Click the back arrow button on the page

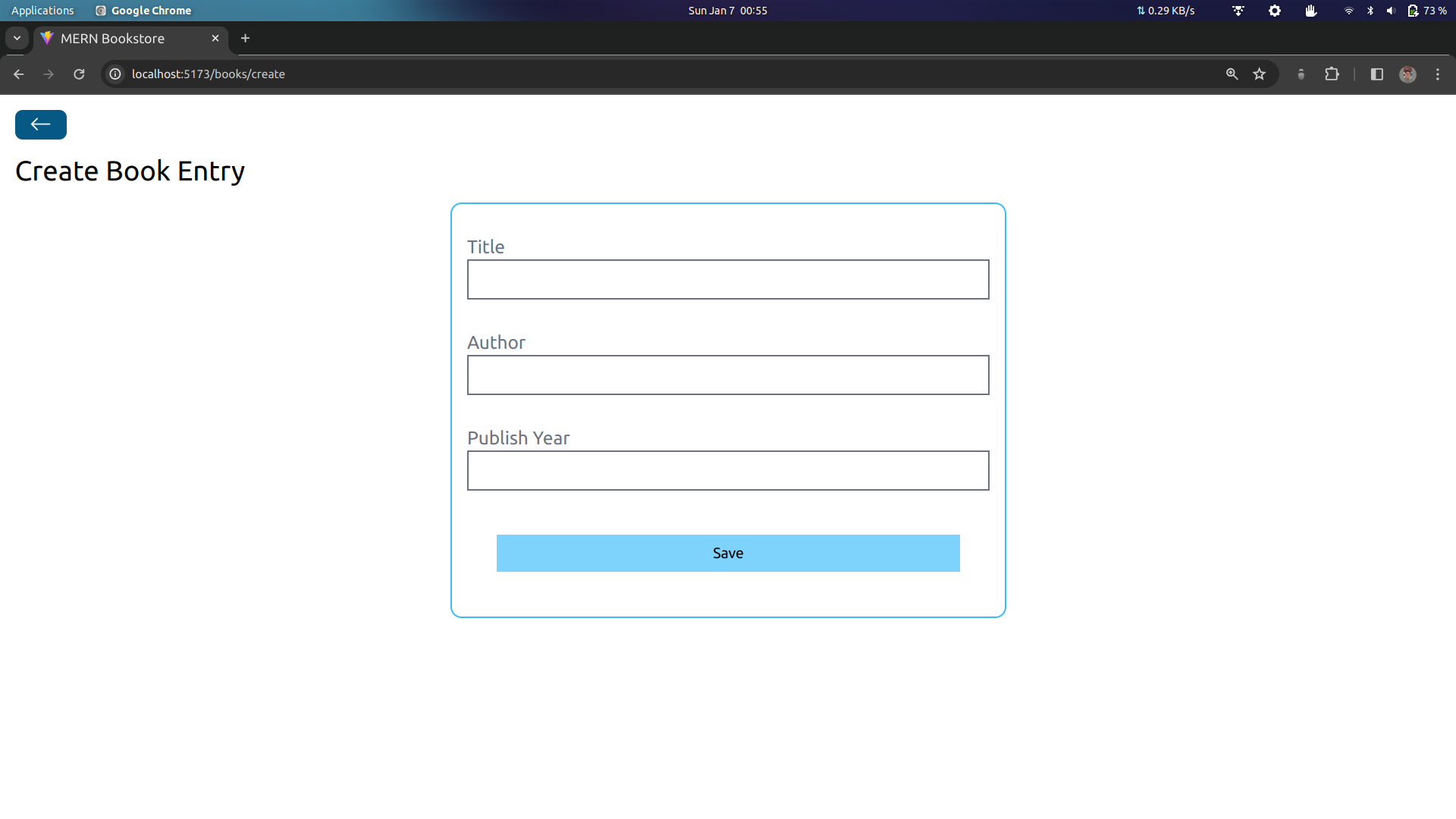tap(40, 124)
